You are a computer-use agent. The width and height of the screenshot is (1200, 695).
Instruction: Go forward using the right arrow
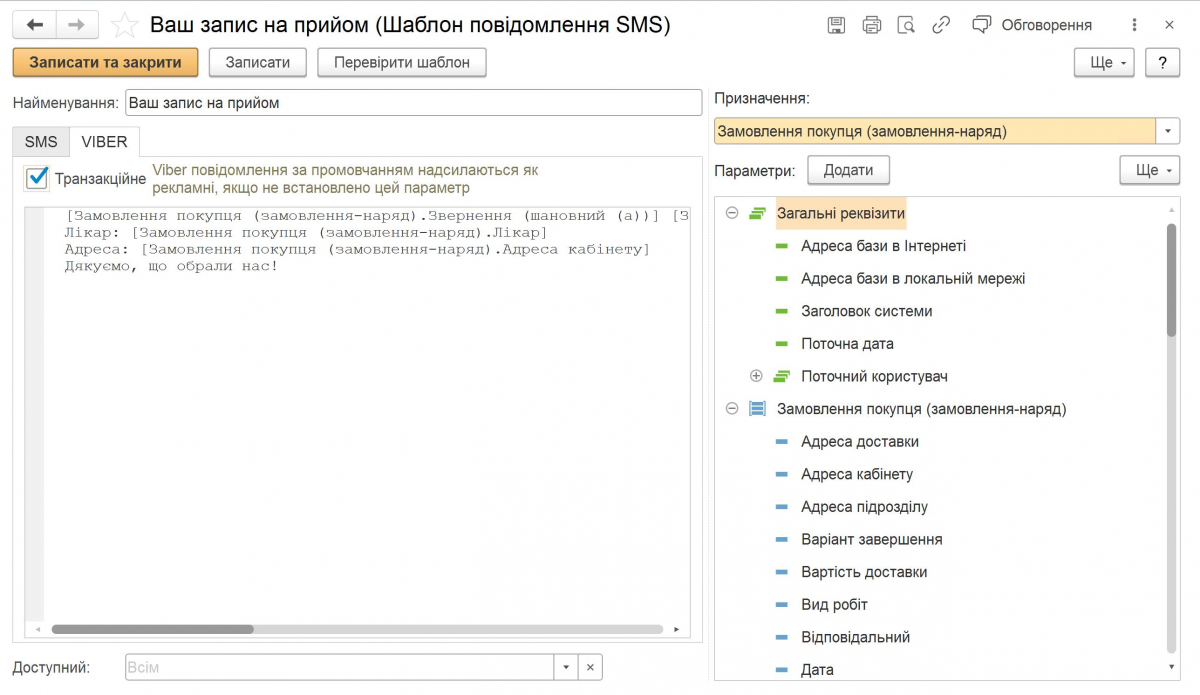click(x=77, y=25)
